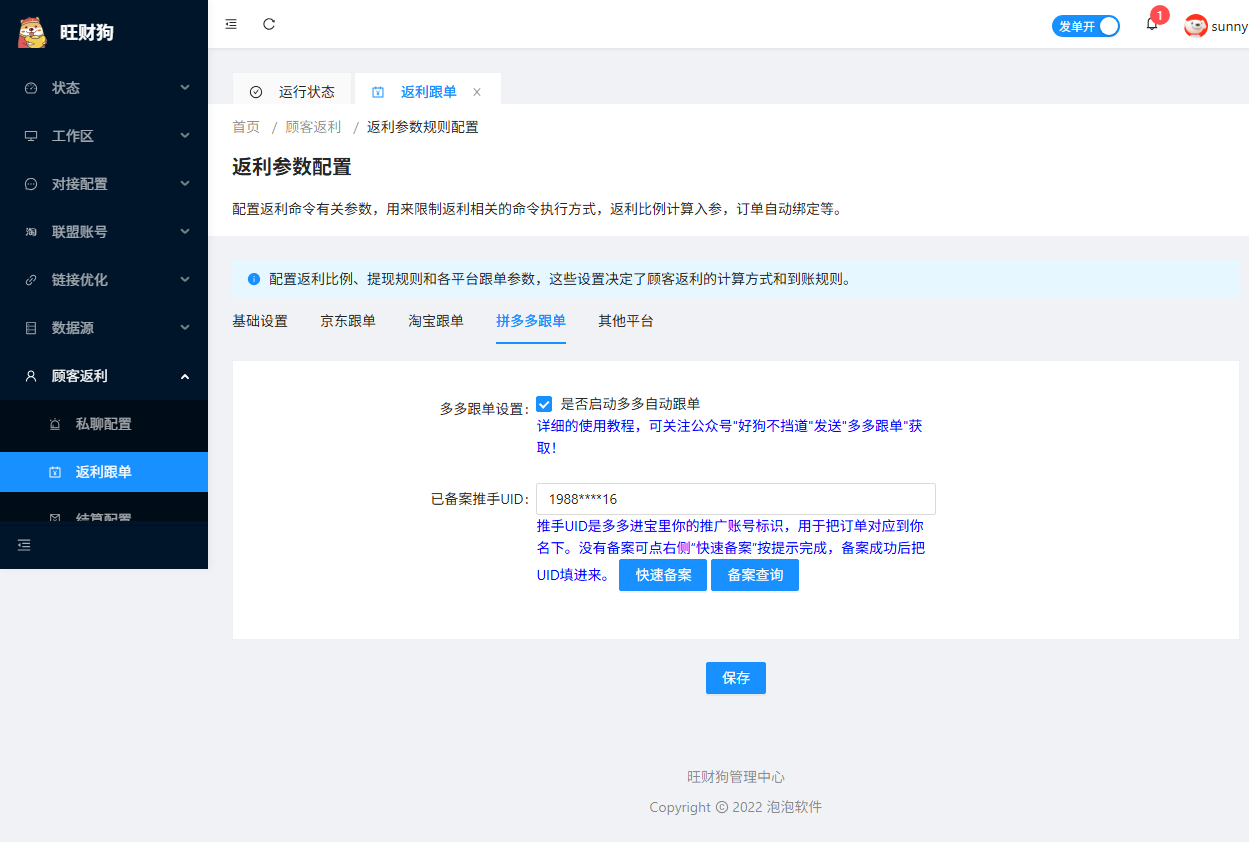Expand the 状态 menu chevron
This screenshot has width=1249, height=842.
pos(185,88)
